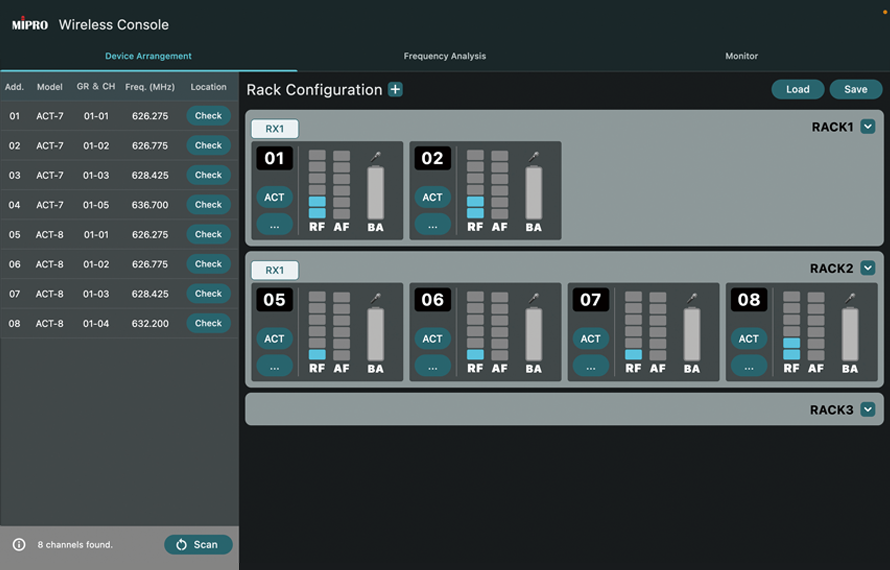Toggle ACT on channel 01

(x=274, y=197)
